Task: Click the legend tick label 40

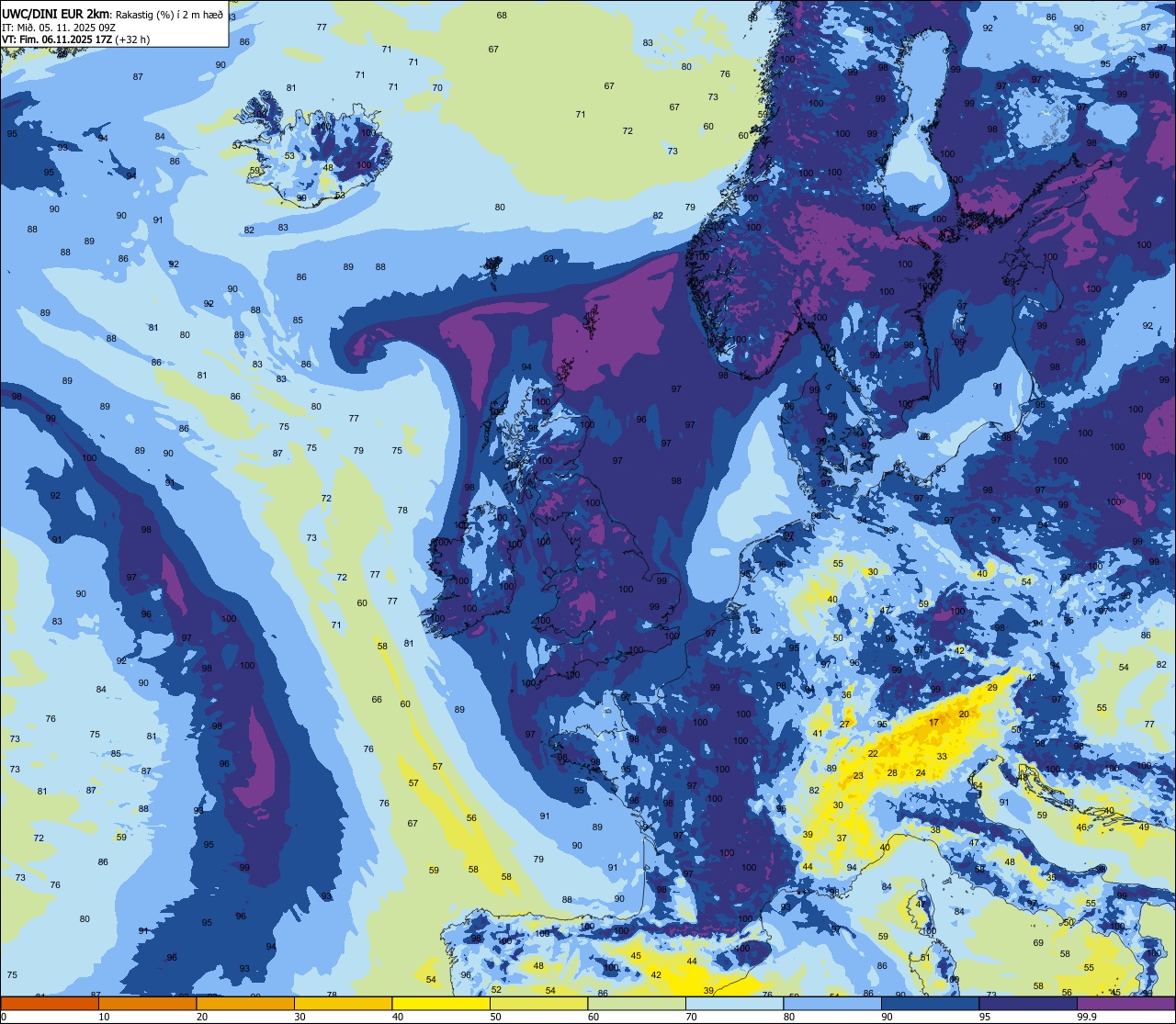Action: coord(398,1017)
